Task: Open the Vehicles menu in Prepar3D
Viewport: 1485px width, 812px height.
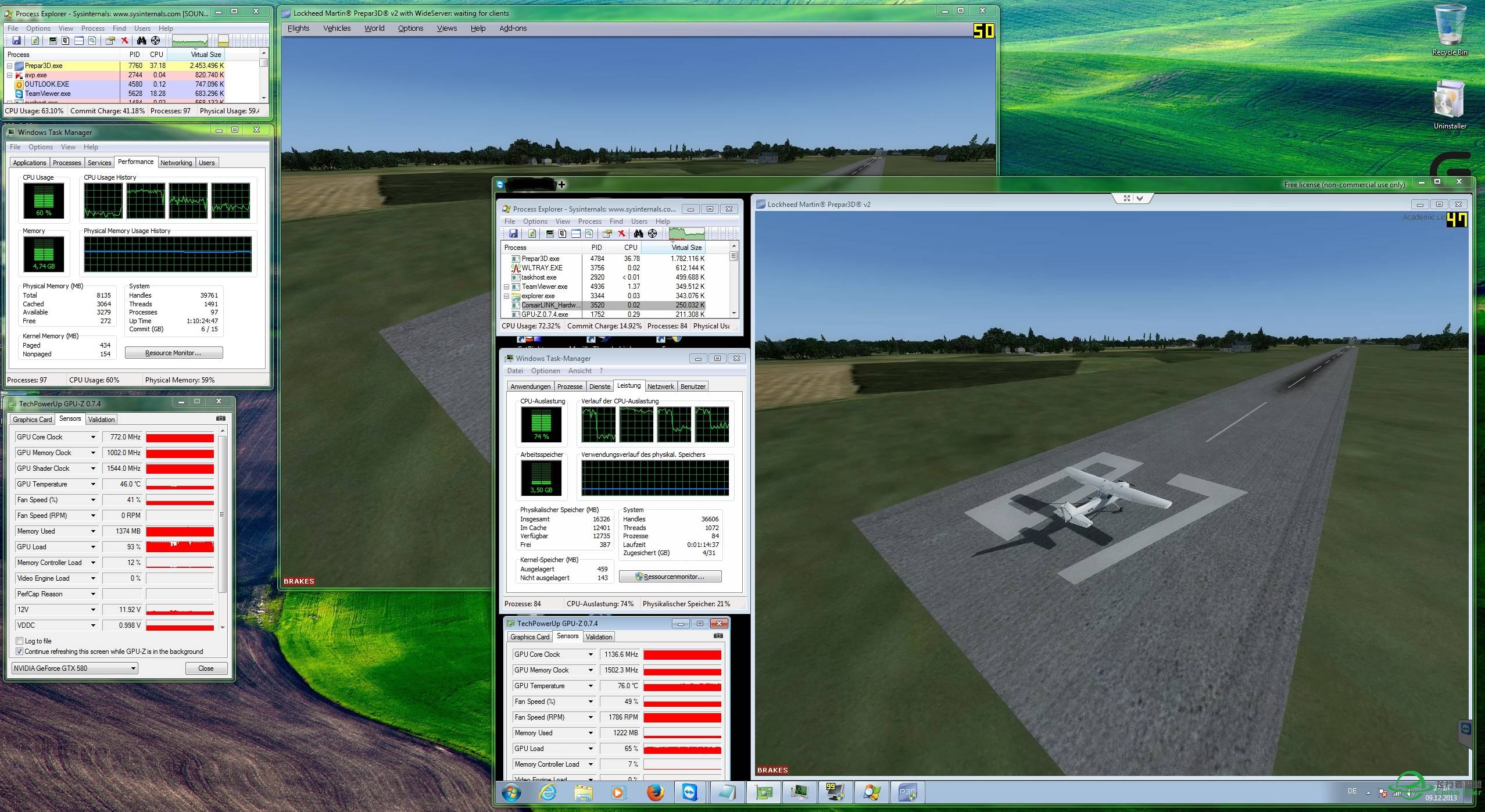Action: pyautogui.click(x=335, y=27)
